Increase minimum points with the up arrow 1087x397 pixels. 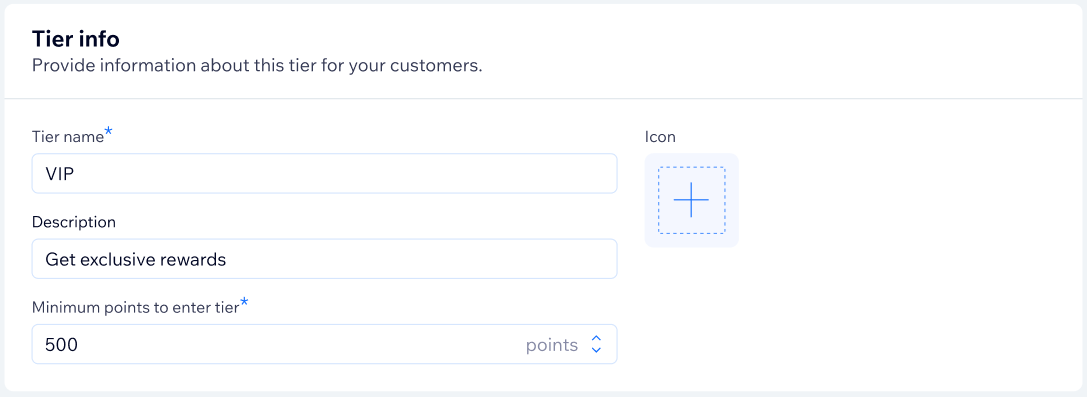coord(595,339)
